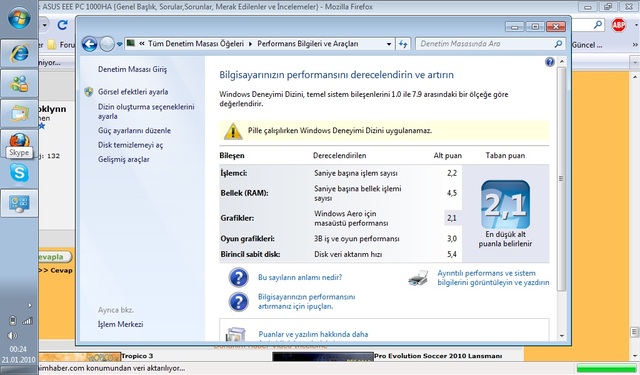
Task: Open Görsel efektleri ayarla link
Action: 133,92
